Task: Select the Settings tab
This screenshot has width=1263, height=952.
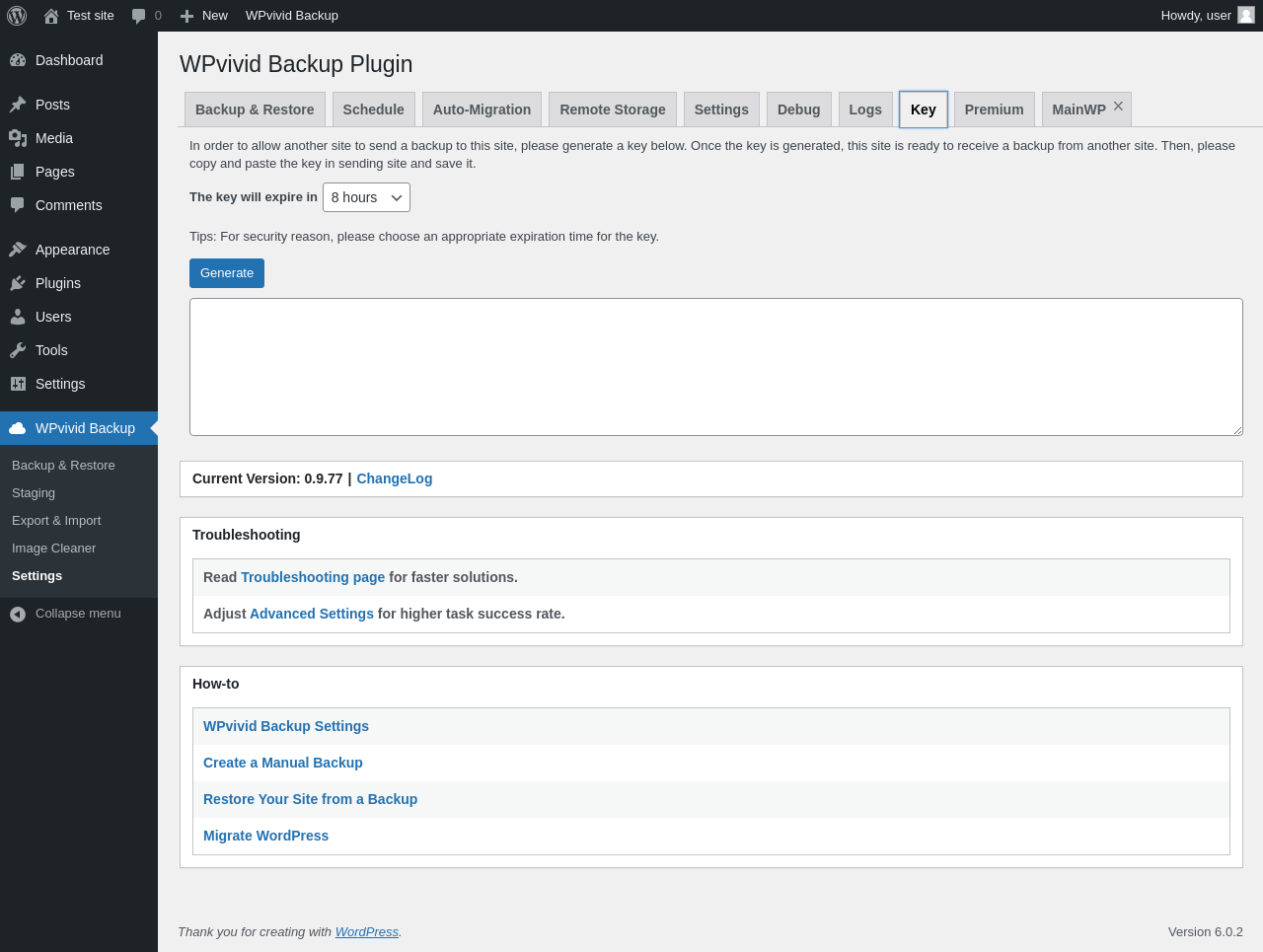Action: click(x=721, y=110)
